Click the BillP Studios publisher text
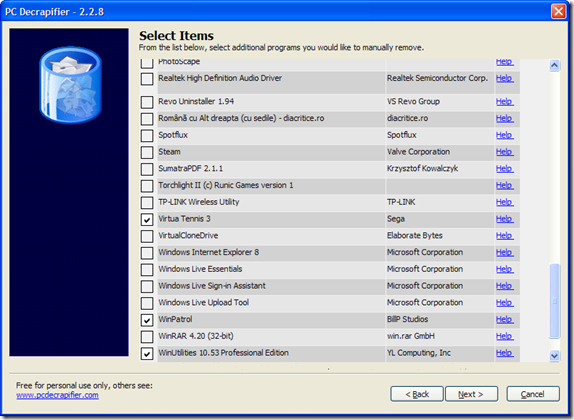Screen dimensions: 574x420 [407, 319]
